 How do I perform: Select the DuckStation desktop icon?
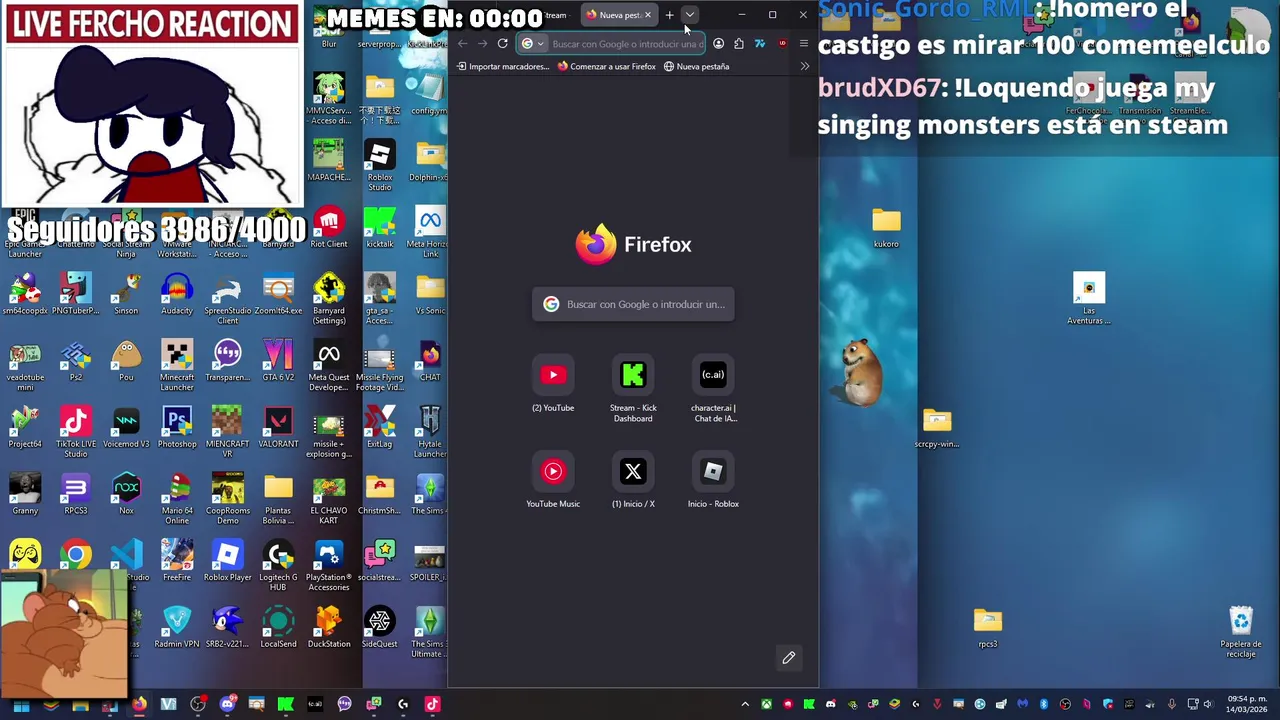[x=329, y=627]
